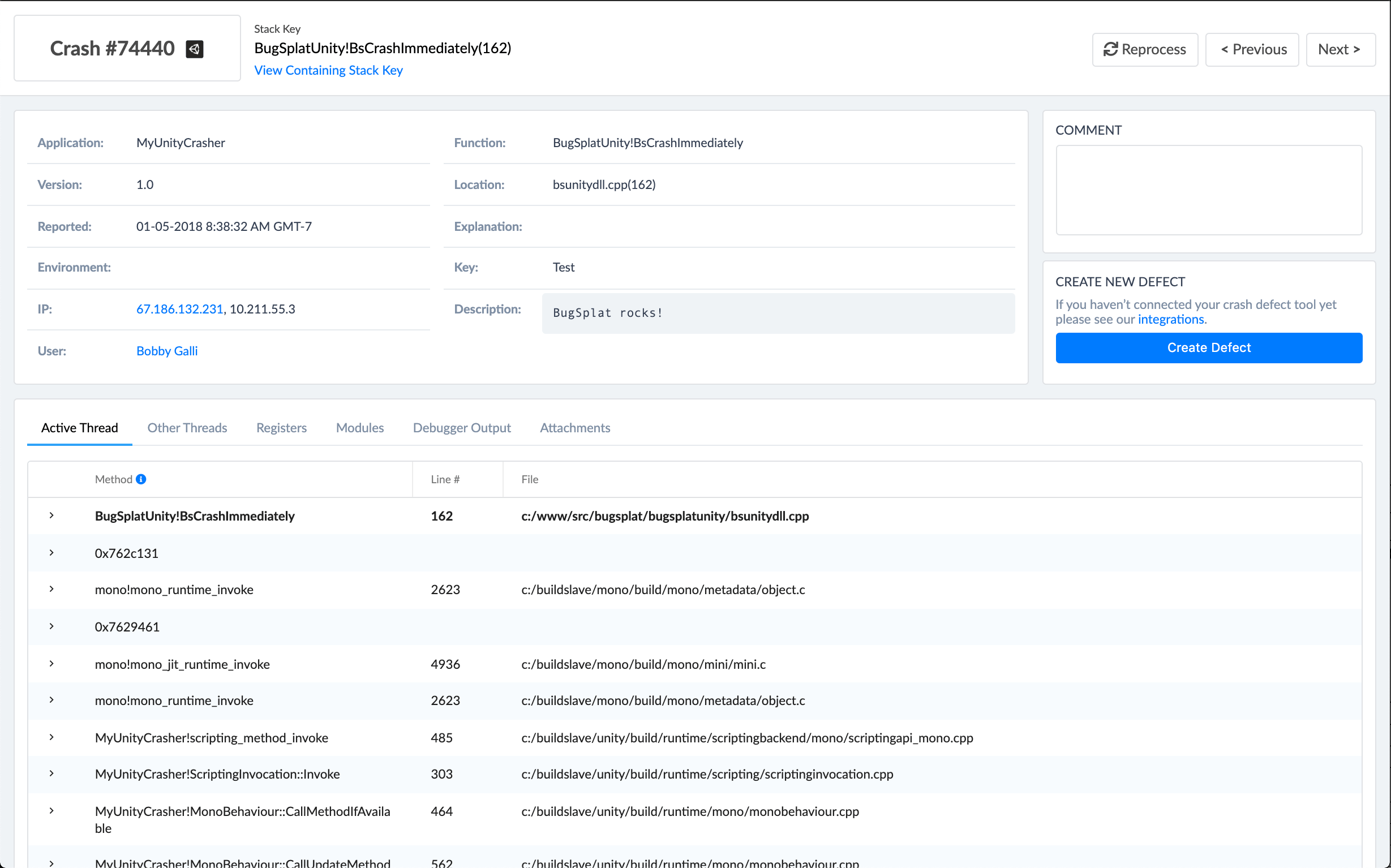Expand mono!mono_runtime_invoke row below mono_jit_runtime_invoke
This screenshot has height=868, width=1391.
coord(51,700)
